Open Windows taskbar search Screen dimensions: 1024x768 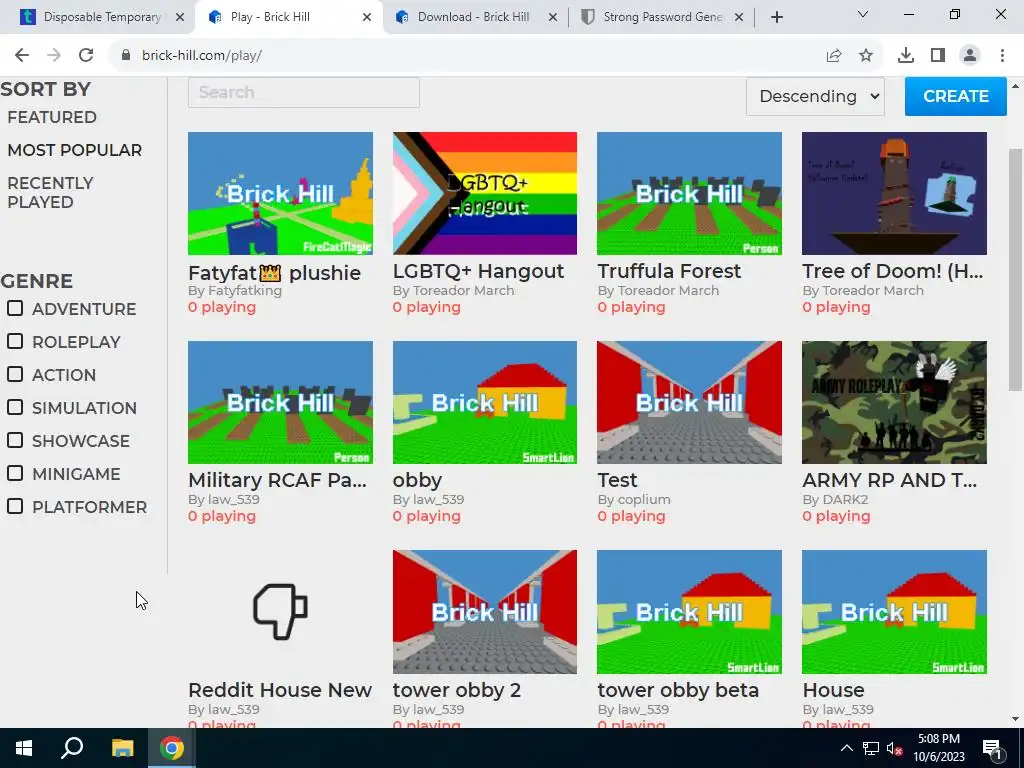pos(72,748)
